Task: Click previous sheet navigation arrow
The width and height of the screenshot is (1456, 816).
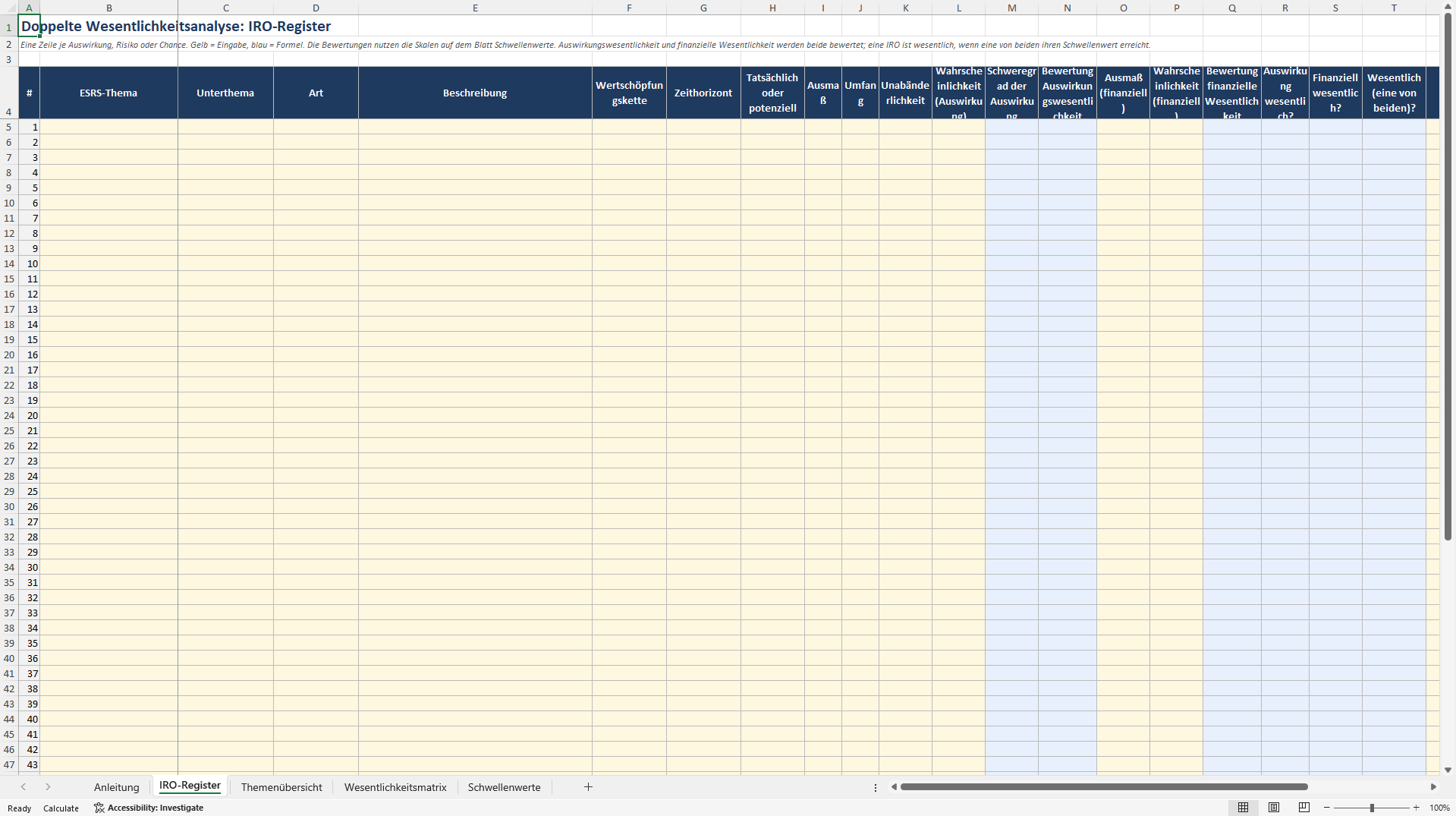Action: click(24, 787)
